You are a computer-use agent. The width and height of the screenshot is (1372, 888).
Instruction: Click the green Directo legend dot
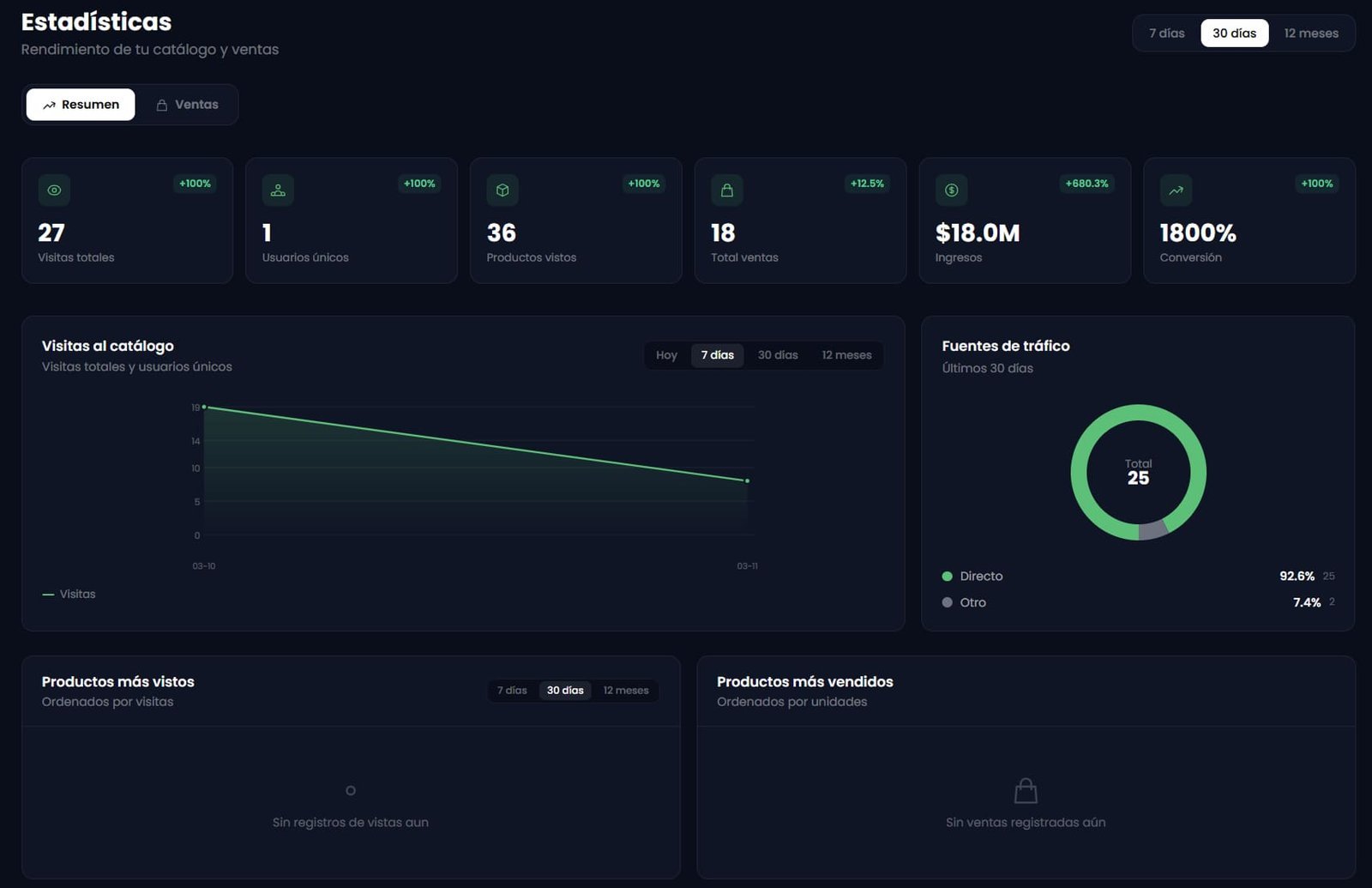click(x=948, y=577)
